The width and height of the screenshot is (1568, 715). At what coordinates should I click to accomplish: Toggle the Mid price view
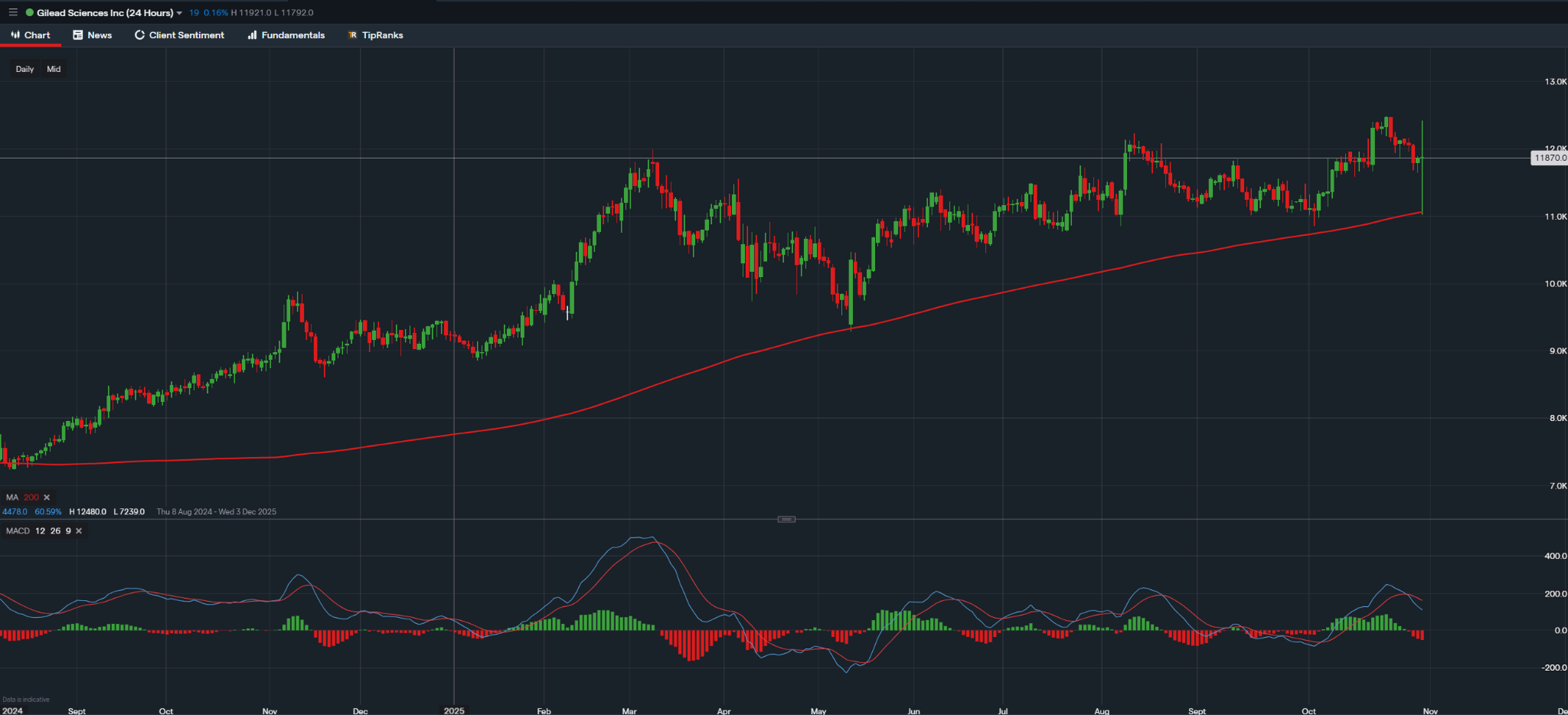[x=54, y=69]
